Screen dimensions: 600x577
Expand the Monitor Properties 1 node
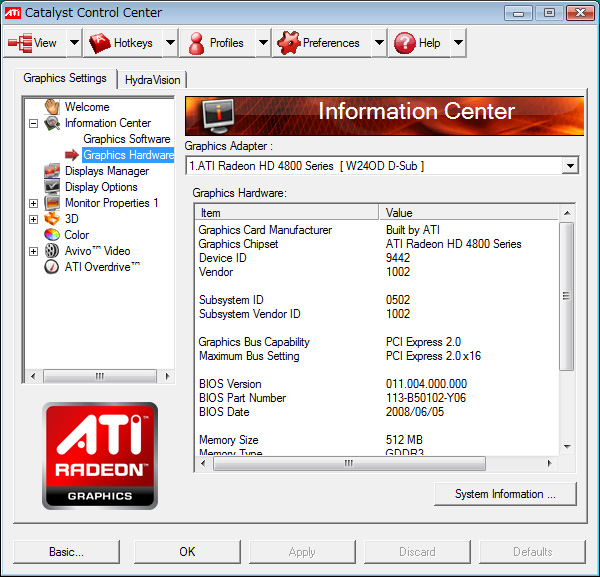[34, 203]
